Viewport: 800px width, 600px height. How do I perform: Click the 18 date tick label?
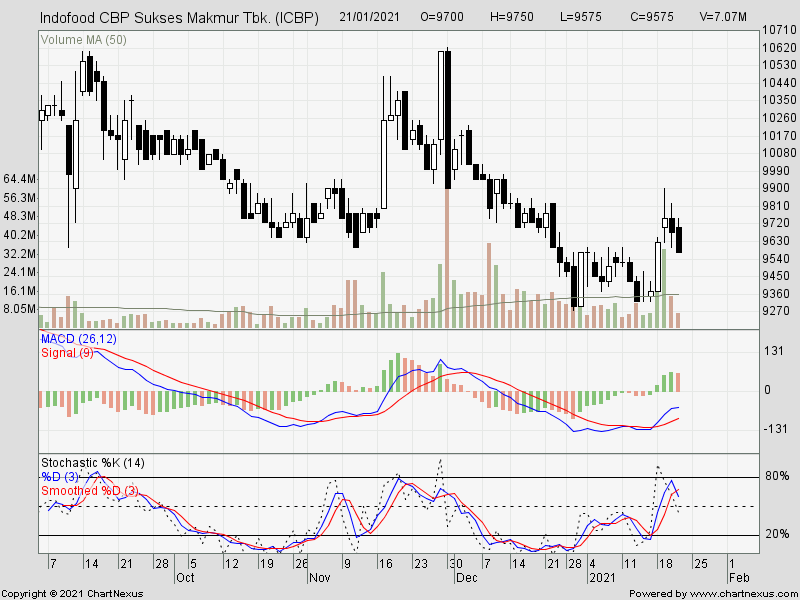coord(666,564)
